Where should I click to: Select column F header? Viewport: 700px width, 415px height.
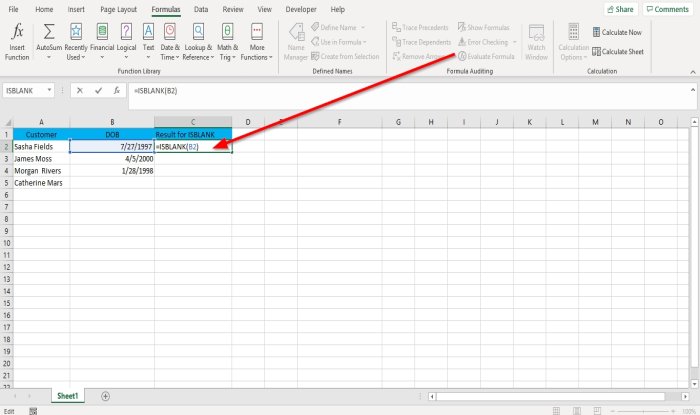[340, 122]
